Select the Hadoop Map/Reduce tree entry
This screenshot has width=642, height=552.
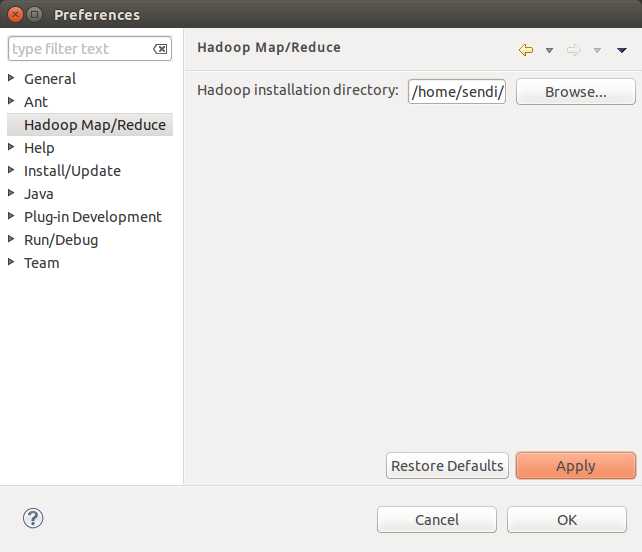pyautogui.click(x=90, y=124)
